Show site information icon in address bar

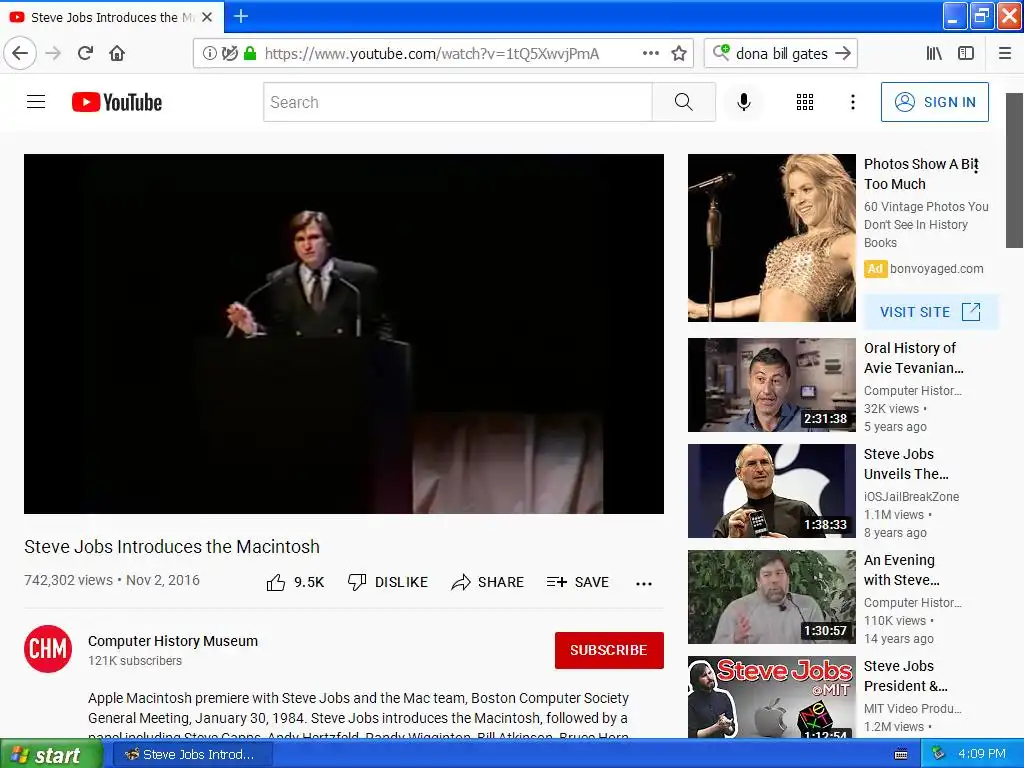coord(209,54)
